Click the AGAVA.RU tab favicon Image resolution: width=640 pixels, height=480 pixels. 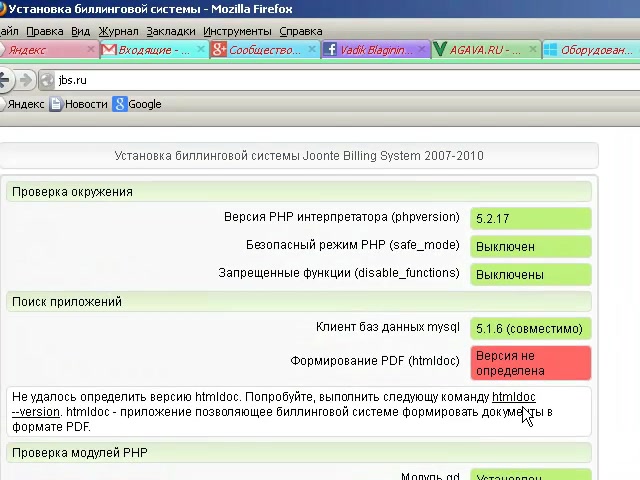coord(439,49)
